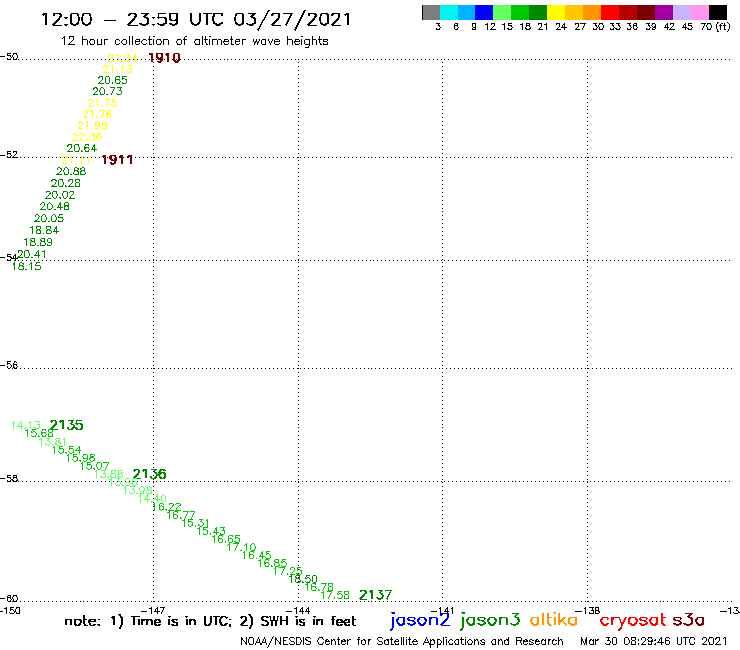
Task: Click the yellow wave height 21.75
Action: coord(102,103)
